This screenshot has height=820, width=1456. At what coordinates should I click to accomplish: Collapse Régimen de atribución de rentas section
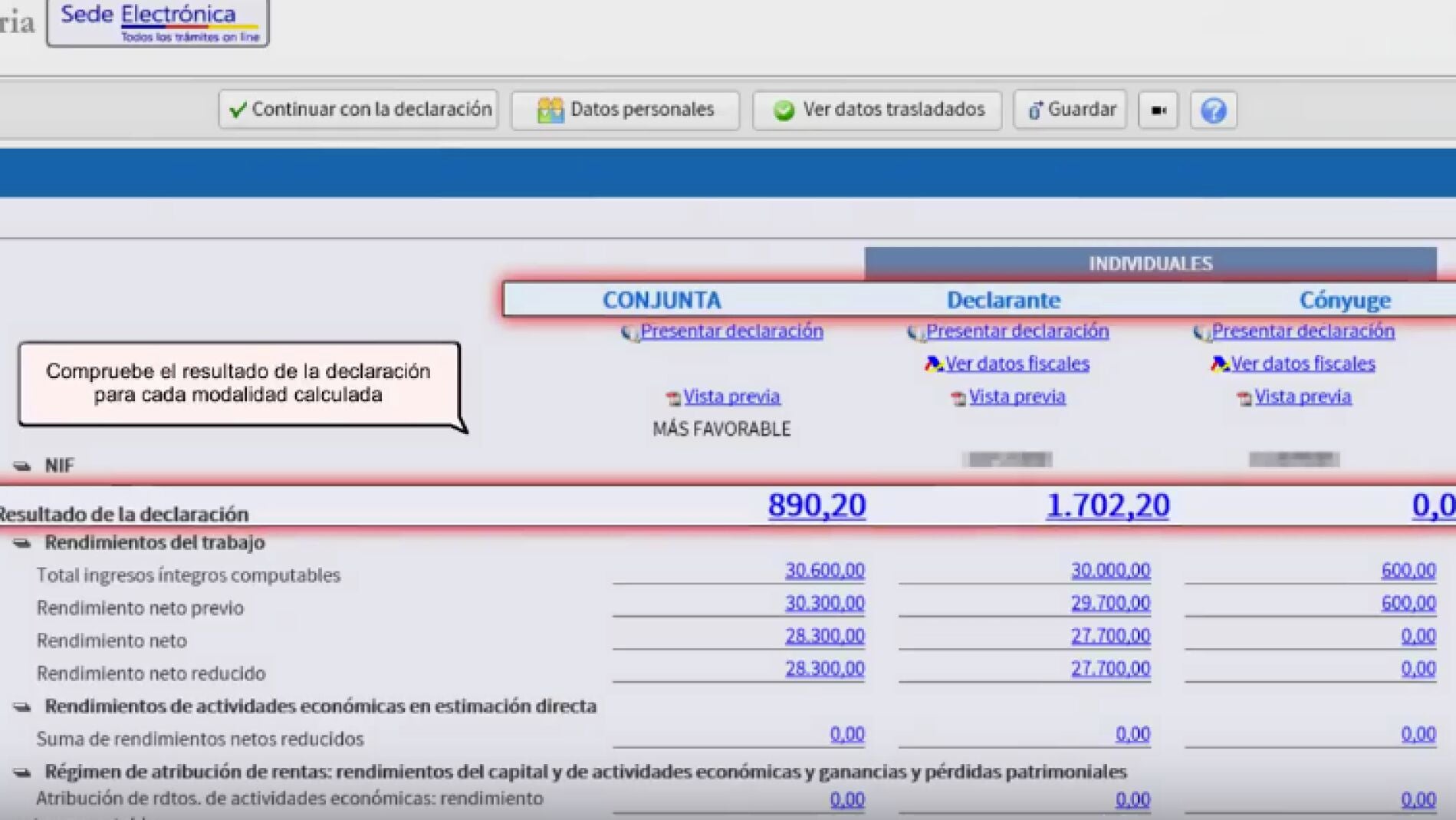coord(22,772)
